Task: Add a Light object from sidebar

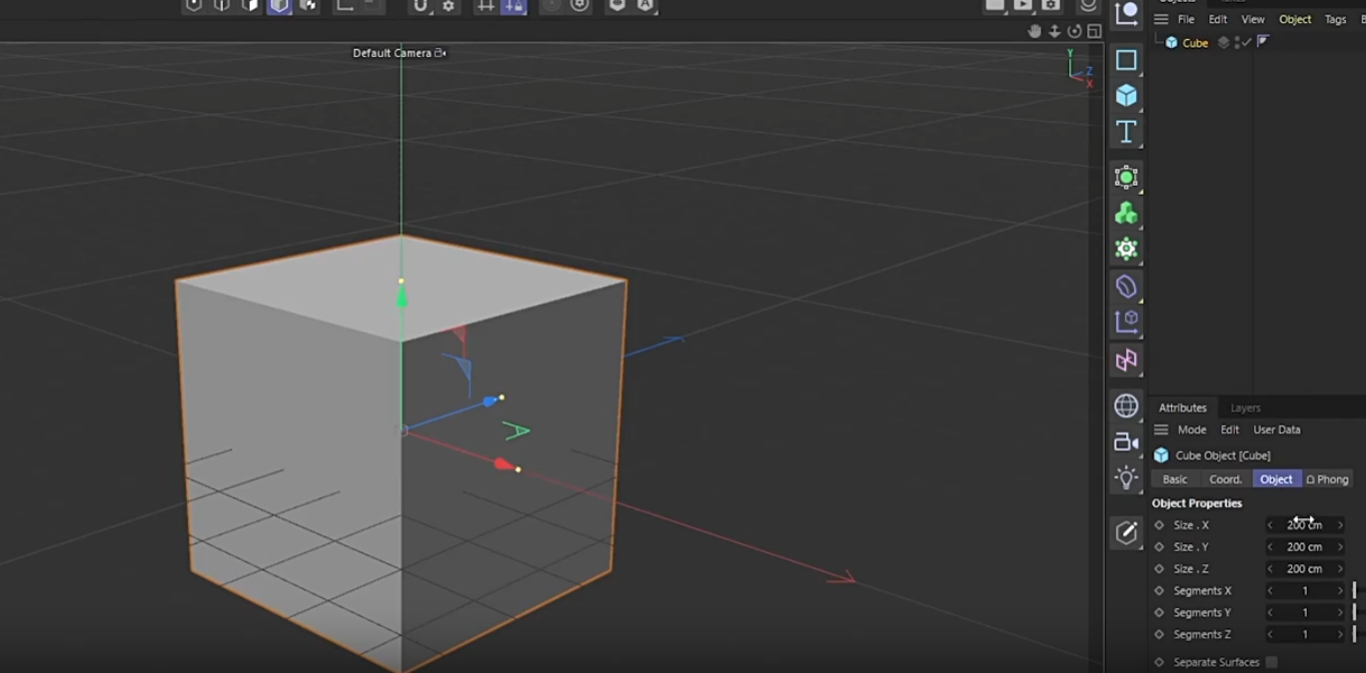Action: coord(1126,478)
